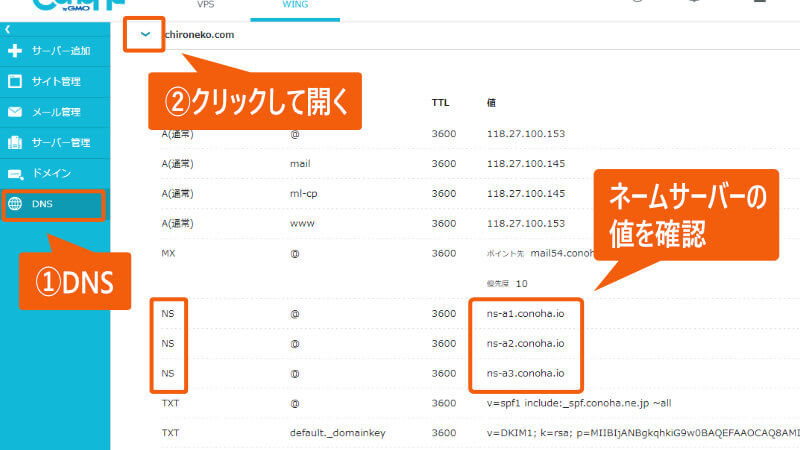Open サイト管理 menu item
This screenshot has height=450, width=800.
[x=55, y=82]
